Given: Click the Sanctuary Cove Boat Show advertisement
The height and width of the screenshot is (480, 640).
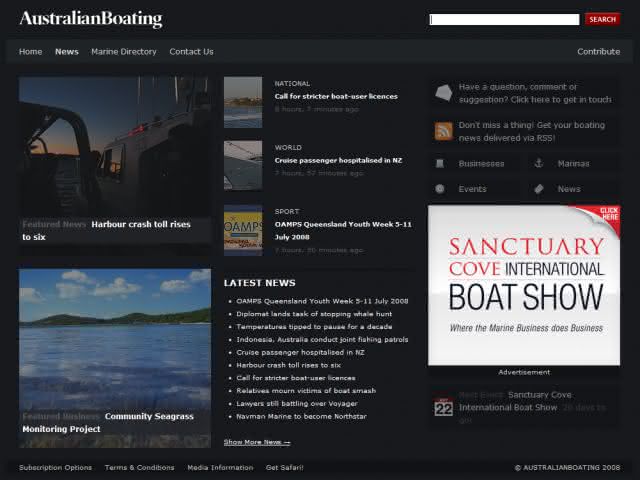Looking at the screenshot, I should click(524, 285).
